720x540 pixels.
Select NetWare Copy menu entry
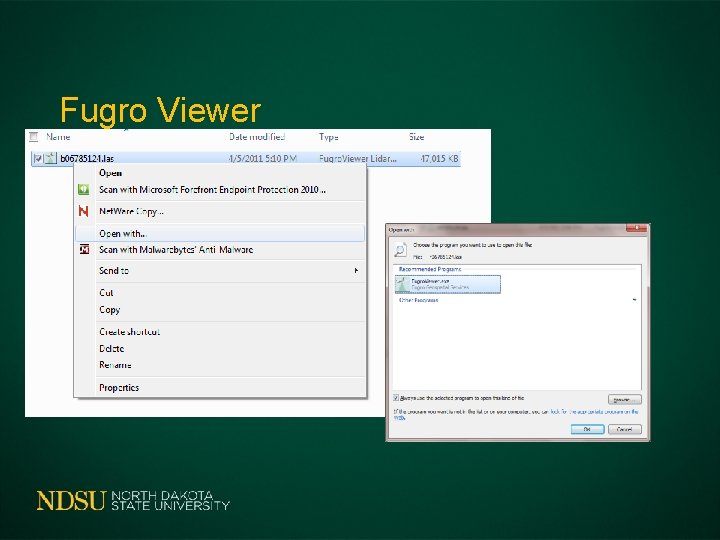coord(131,211)
